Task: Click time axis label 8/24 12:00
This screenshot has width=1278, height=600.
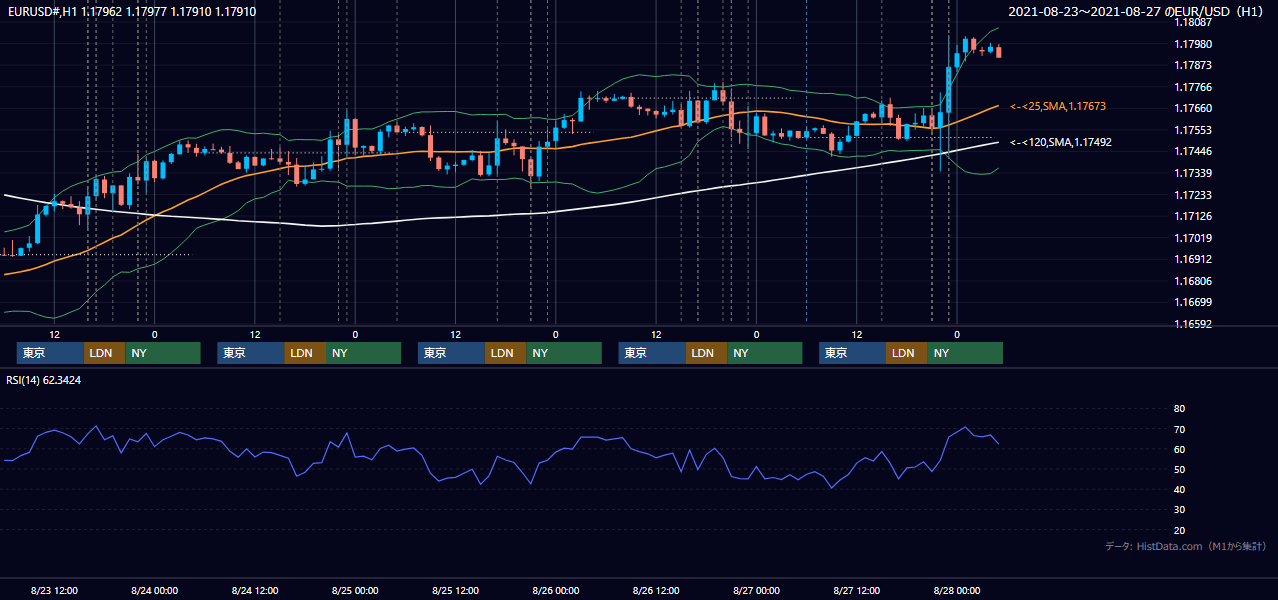Action: coord(255,590)
